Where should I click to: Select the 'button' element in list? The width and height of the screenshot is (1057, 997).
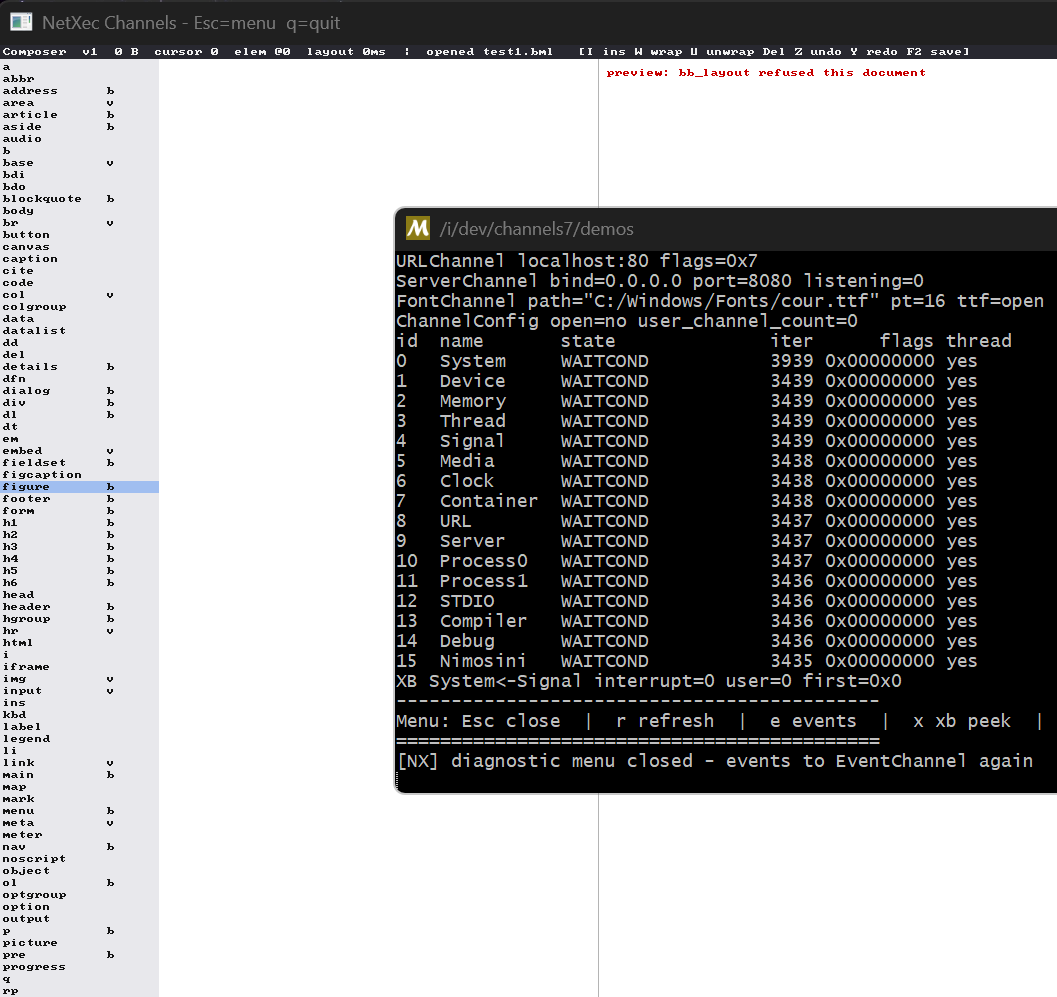[x=80, y=235]
